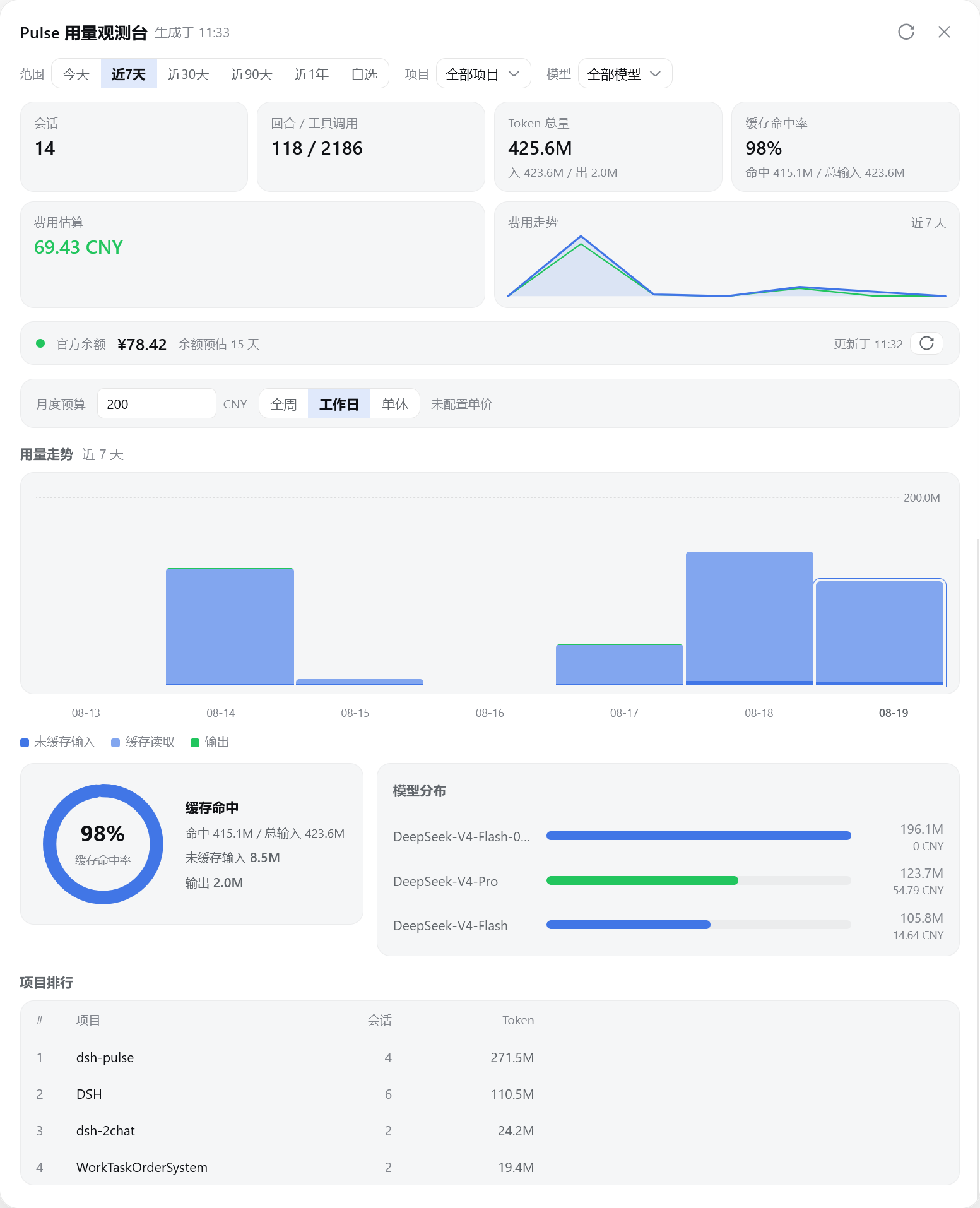The height and width of the screenshot is (1208, 980).
Task: Click the 08-16 axis date label
Action: [x=490, y=713]
